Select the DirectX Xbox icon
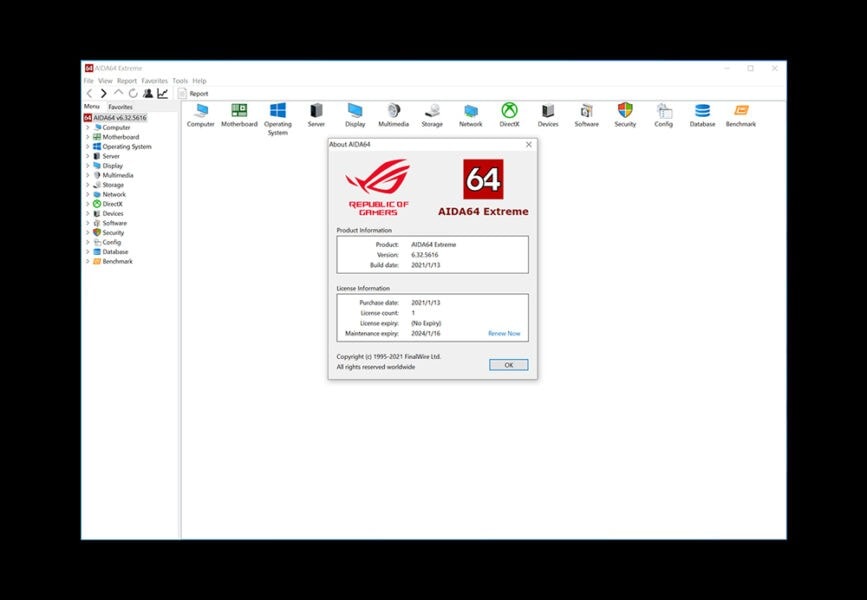This screenshot has width=867, height=600. coord(509,110)
